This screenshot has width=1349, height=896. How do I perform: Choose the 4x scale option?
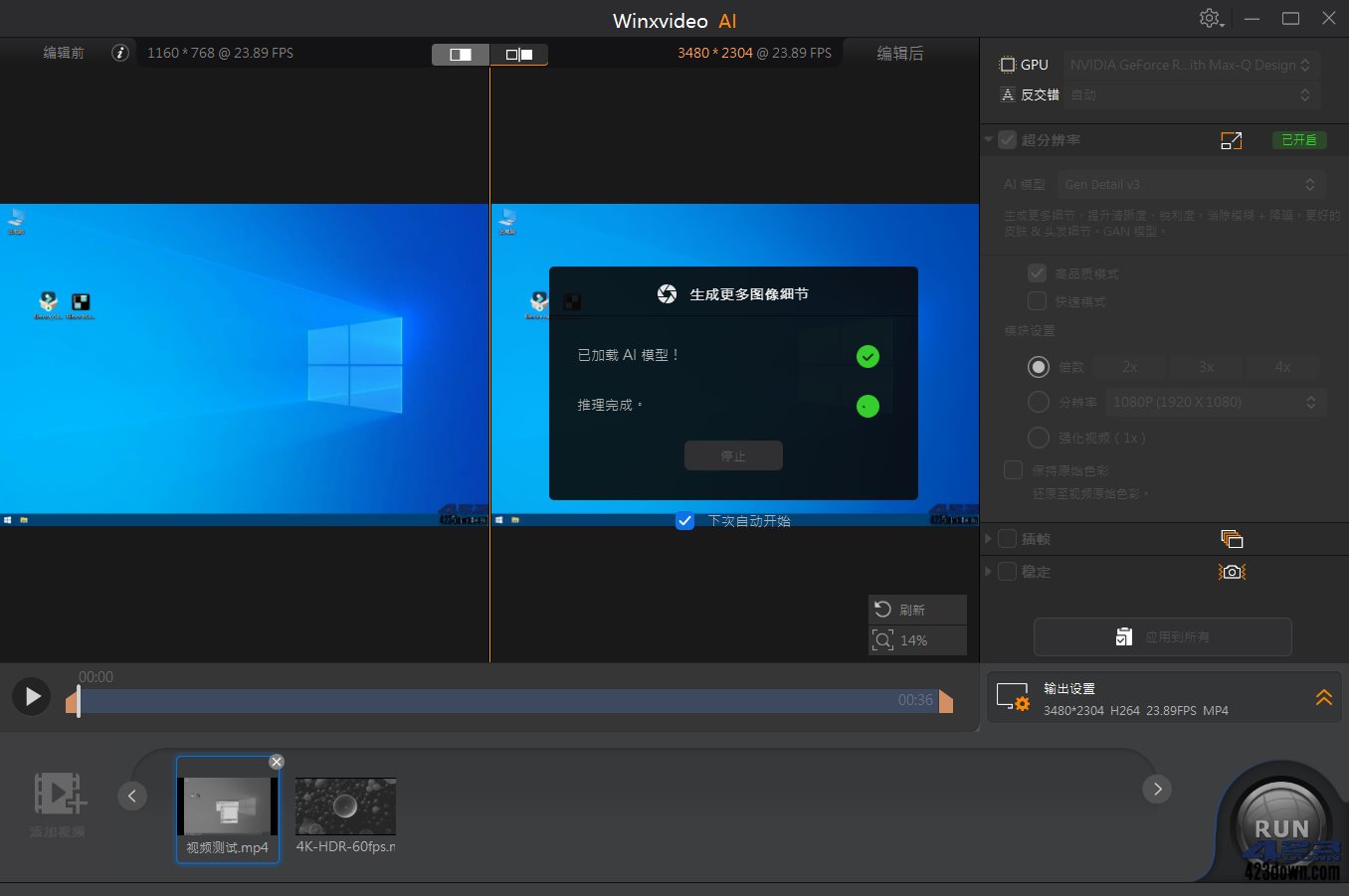point(1283,367)
